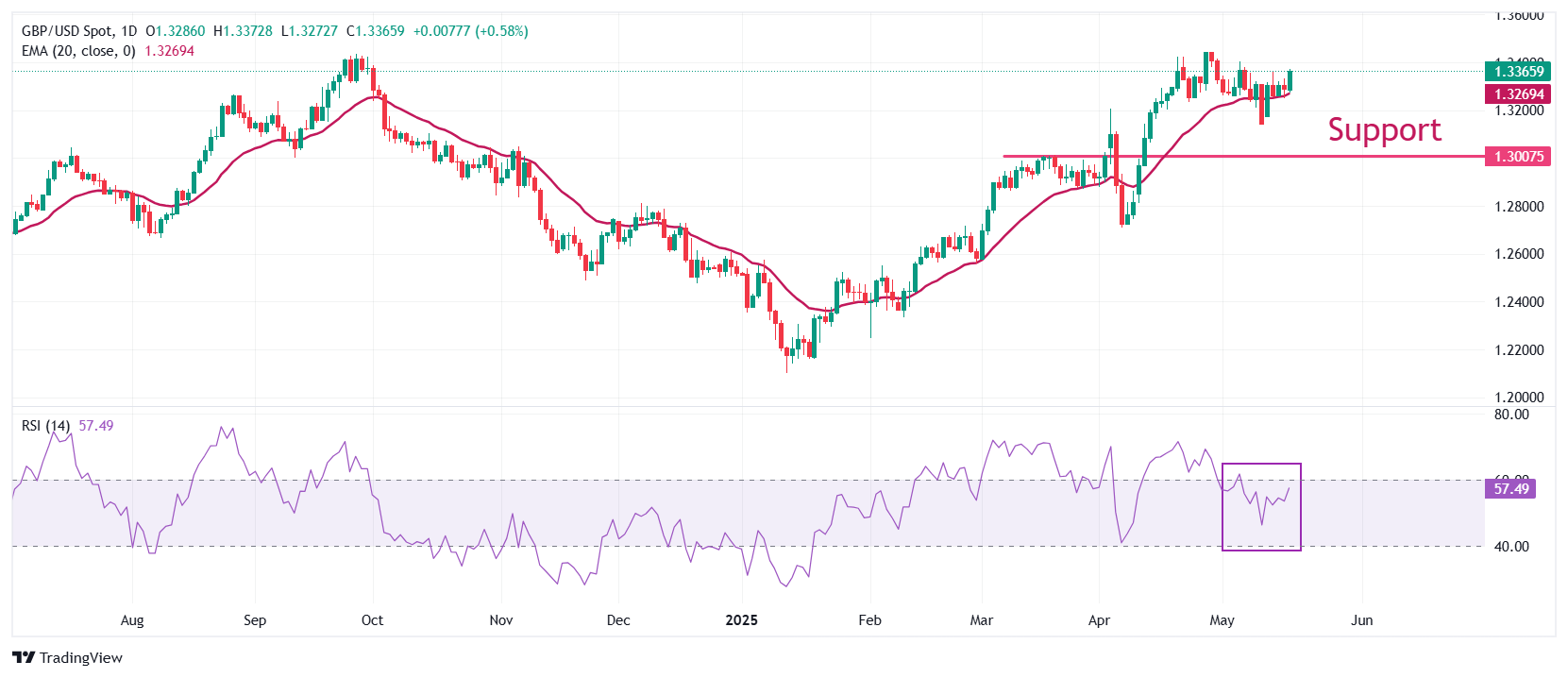
Task: Click the 80.00 RSI axis label
Action: tap(1511, 415)
